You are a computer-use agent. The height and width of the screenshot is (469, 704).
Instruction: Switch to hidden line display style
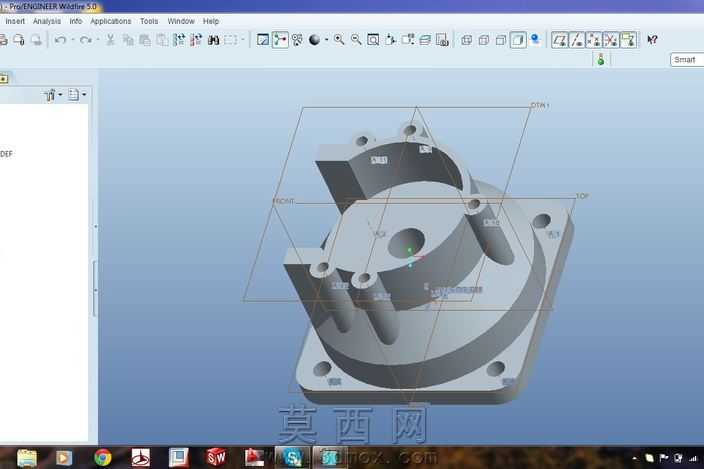(484, 40)
